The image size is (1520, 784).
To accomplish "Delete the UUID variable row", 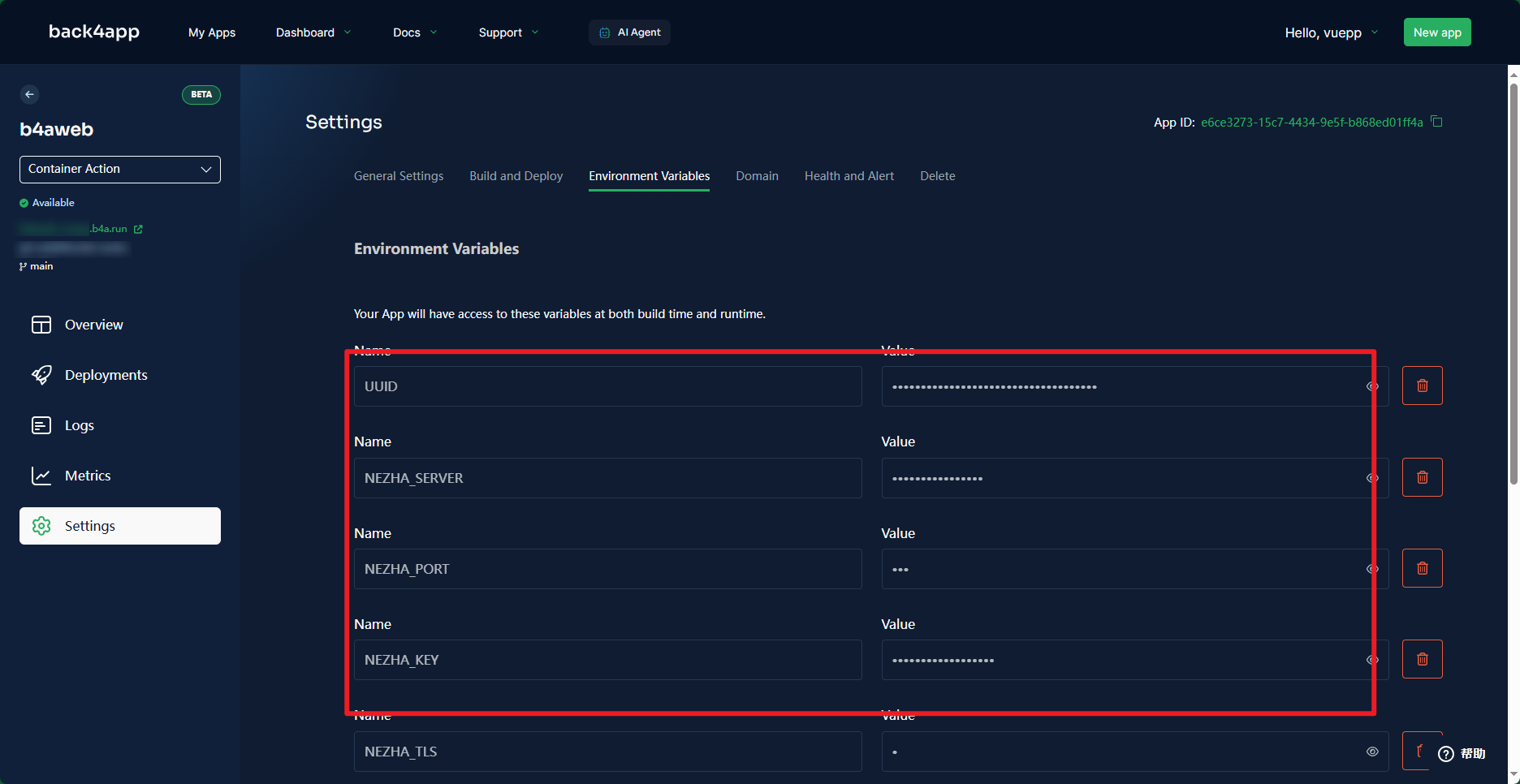I will click(x=1423, y=386).
